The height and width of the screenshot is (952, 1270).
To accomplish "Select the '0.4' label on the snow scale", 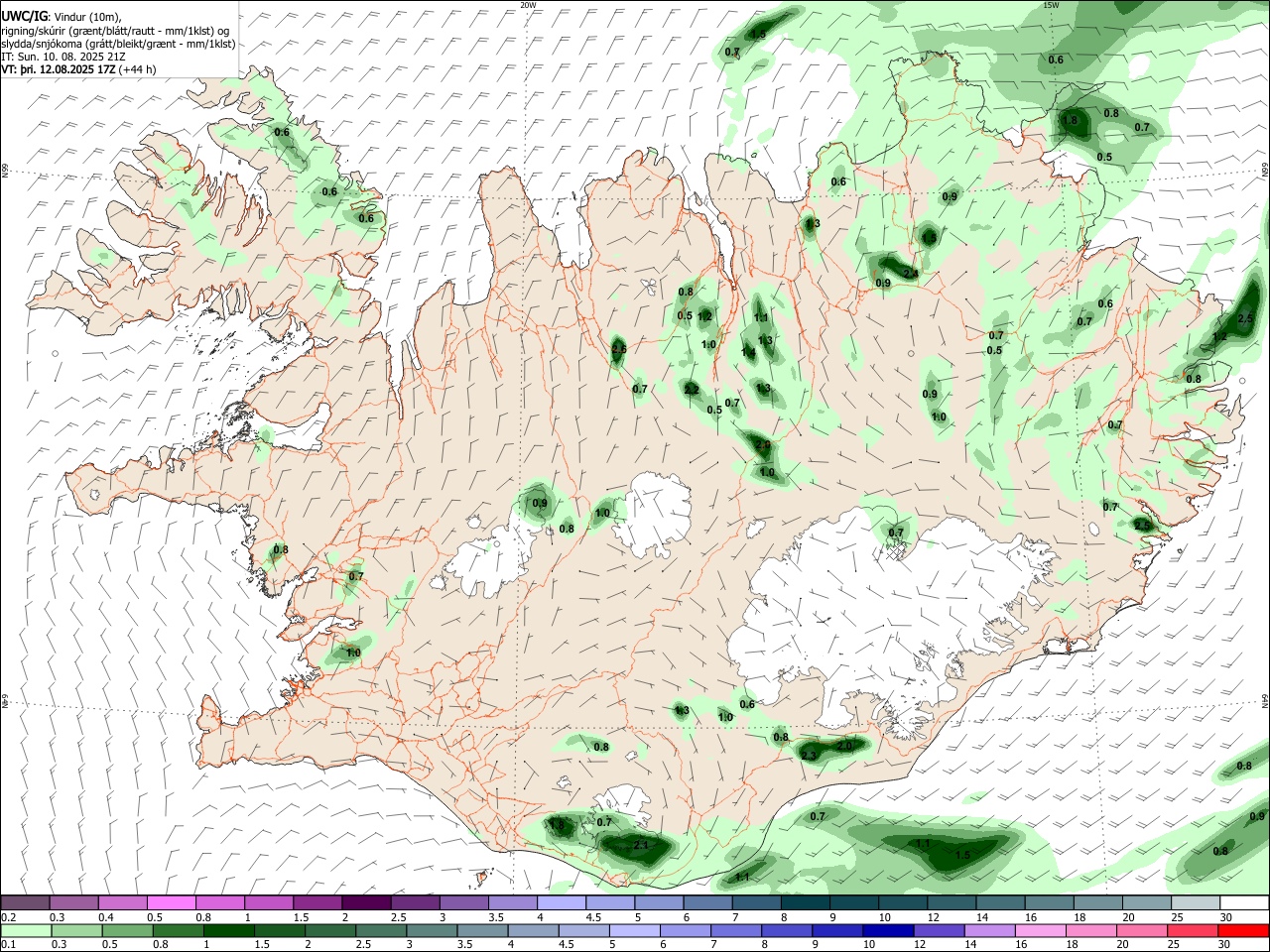I will [106, 917].
